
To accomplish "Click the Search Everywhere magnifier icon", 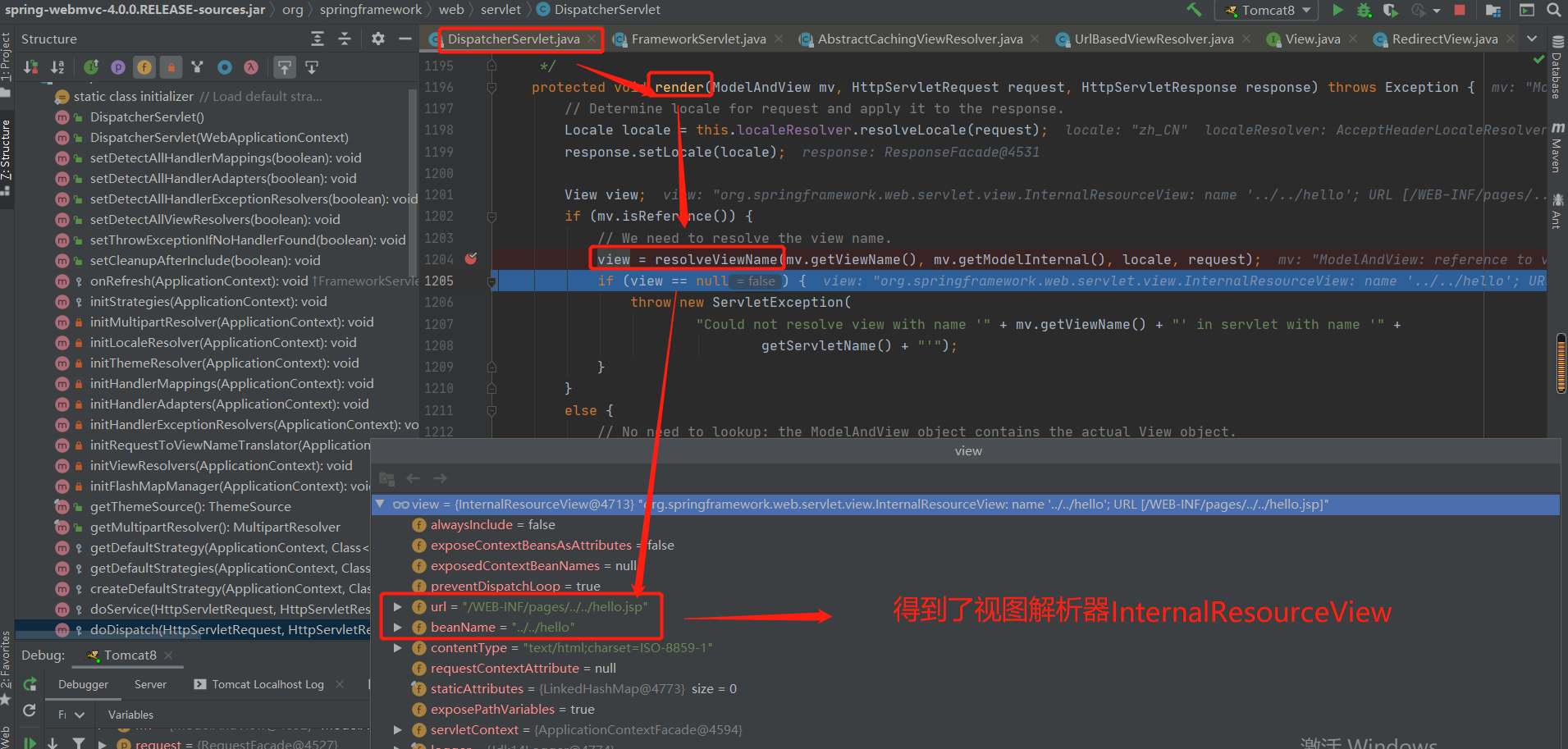I will [1553, 10].
